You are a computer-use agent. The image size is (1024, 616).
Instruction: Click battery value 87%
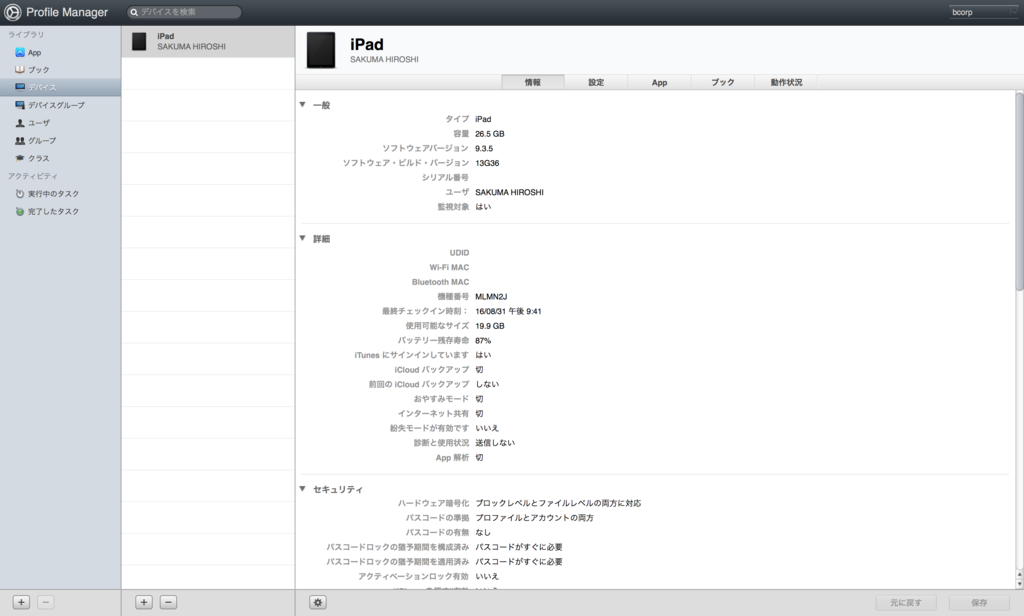point(483,340)
